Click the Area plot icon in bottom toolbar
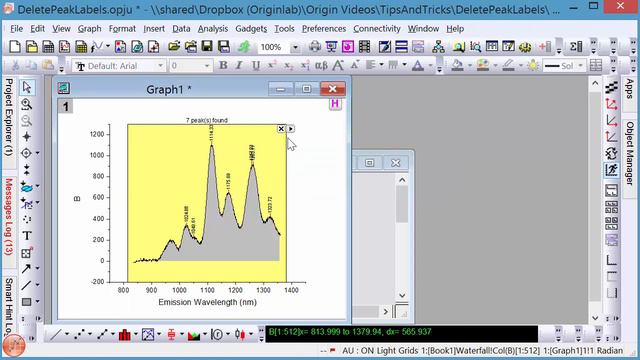This screenshot has width=640, height=360. click(193, 335)
